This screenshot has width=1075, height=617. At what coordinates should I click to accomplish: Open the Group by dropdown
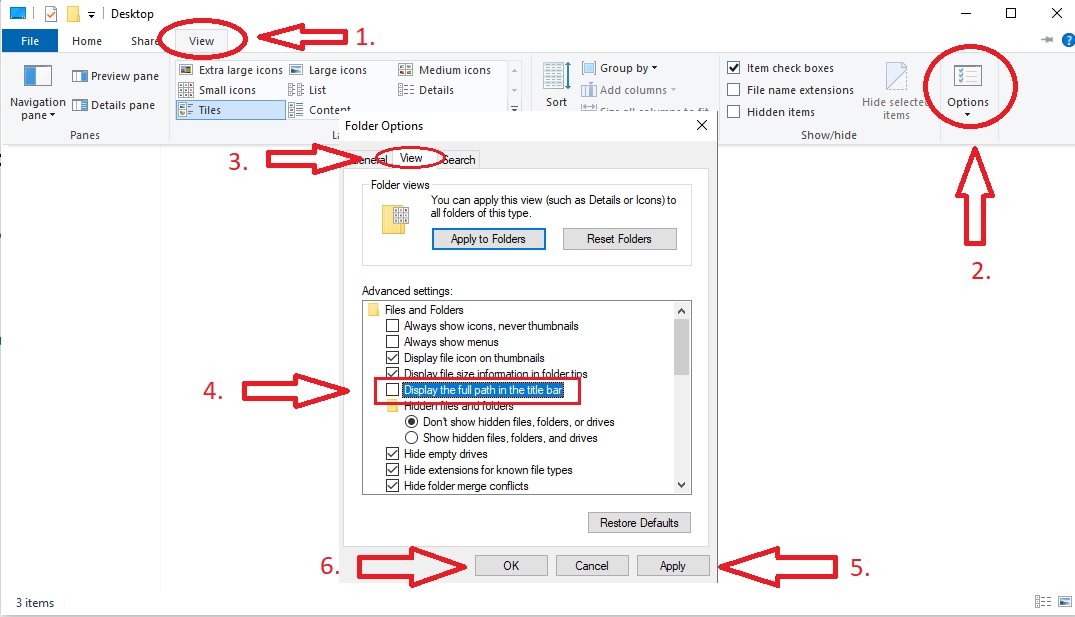(x=621, y=67)
